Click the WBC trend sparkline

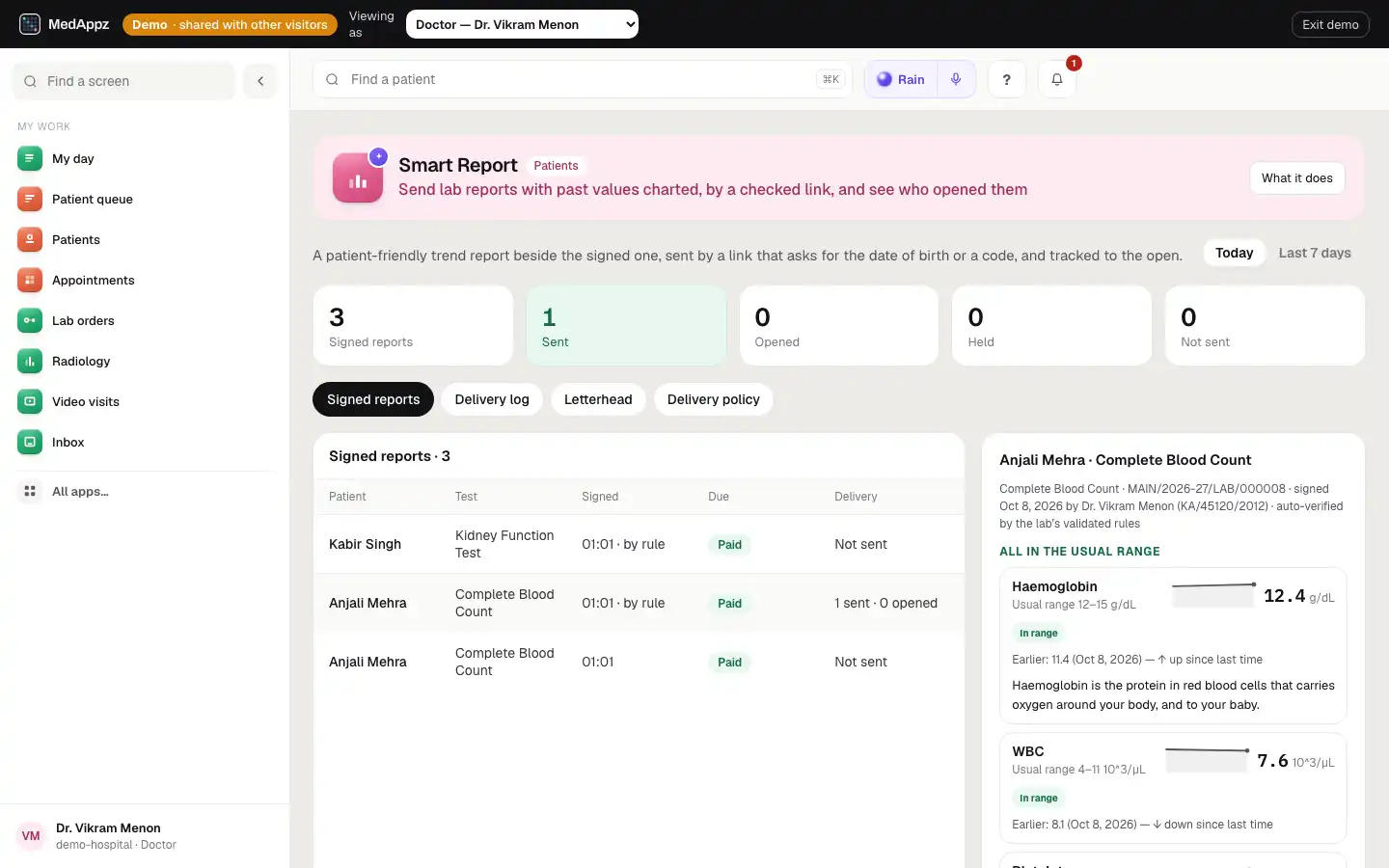pyautogui.click(x=1207, y=758)
